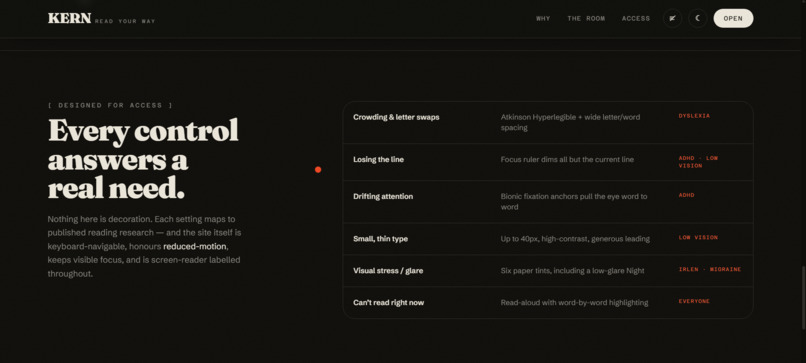Click 'READ YOUR WAY' tagline
This screenshot has height=363, width=806.
tap(125, 22)
